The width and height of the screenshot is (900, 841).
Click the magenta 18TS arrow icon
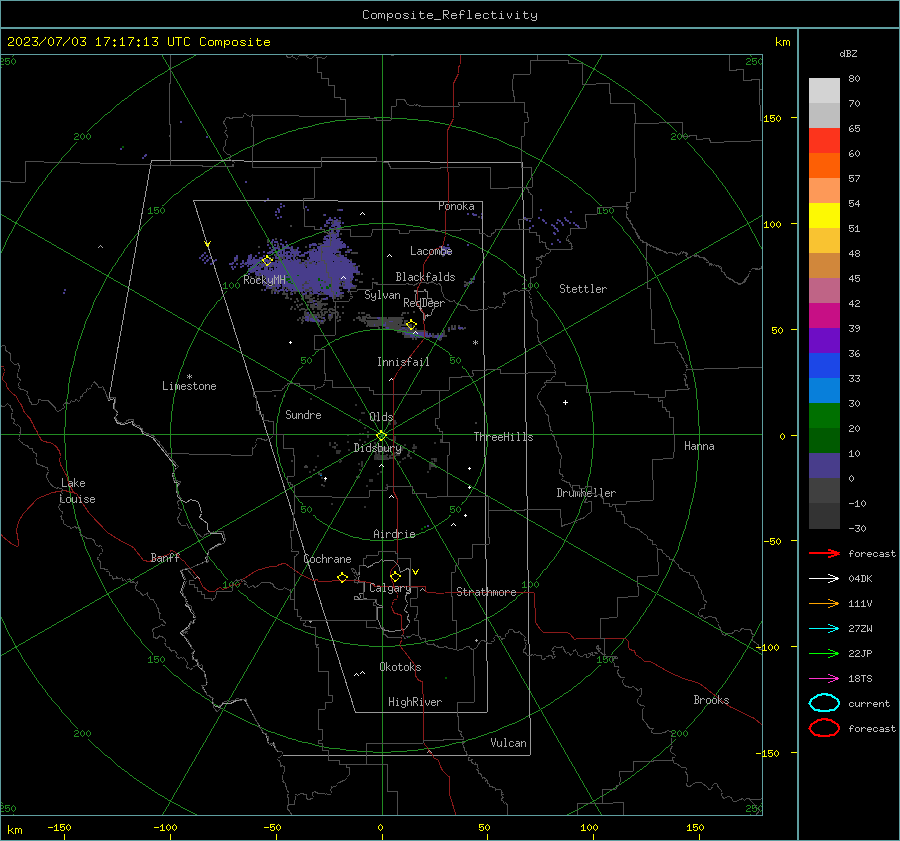(x=824, y=679)
